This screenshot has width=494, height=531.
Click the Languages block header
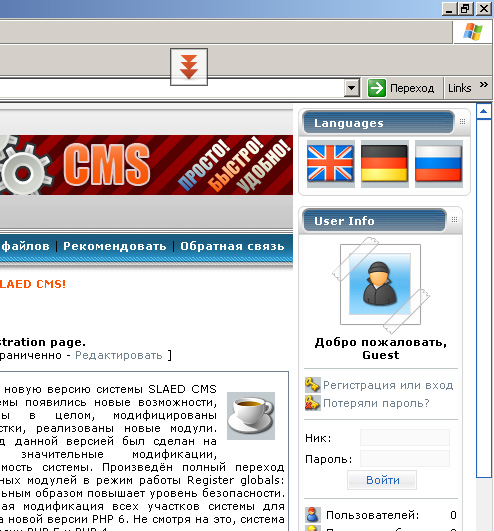tap(379, 123)
